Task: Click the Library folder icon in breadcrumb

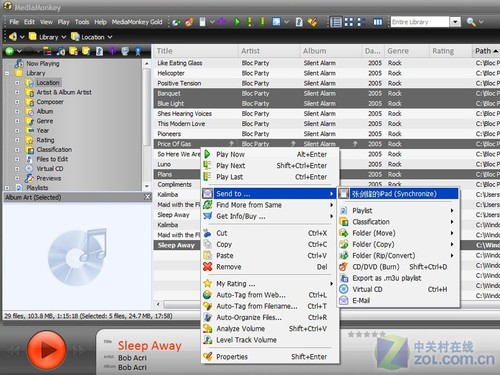Action: (32, 36)
